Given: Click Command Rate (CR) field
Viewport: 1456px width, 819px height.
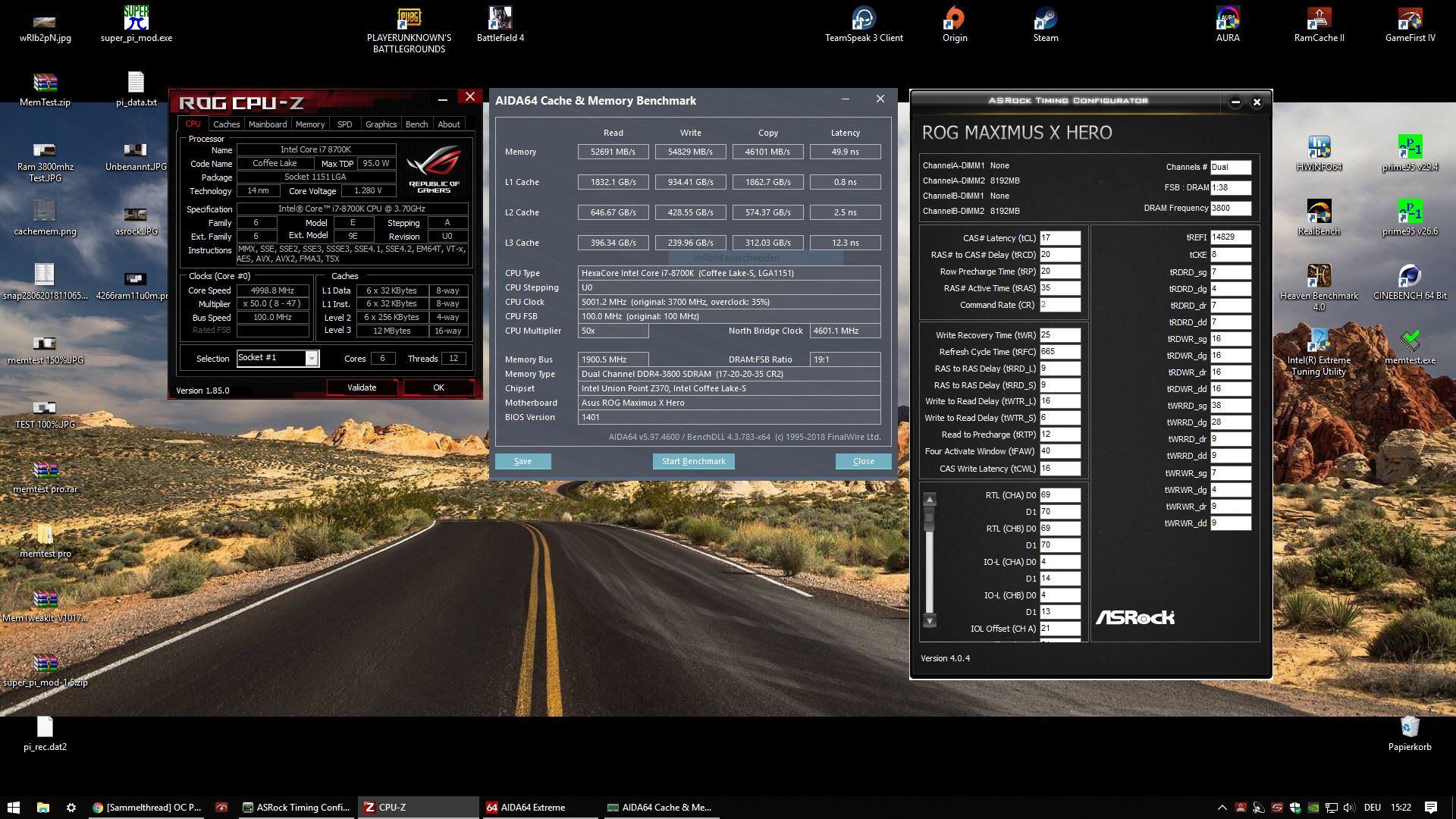Looking at the screenshot, I should 1059,305.
